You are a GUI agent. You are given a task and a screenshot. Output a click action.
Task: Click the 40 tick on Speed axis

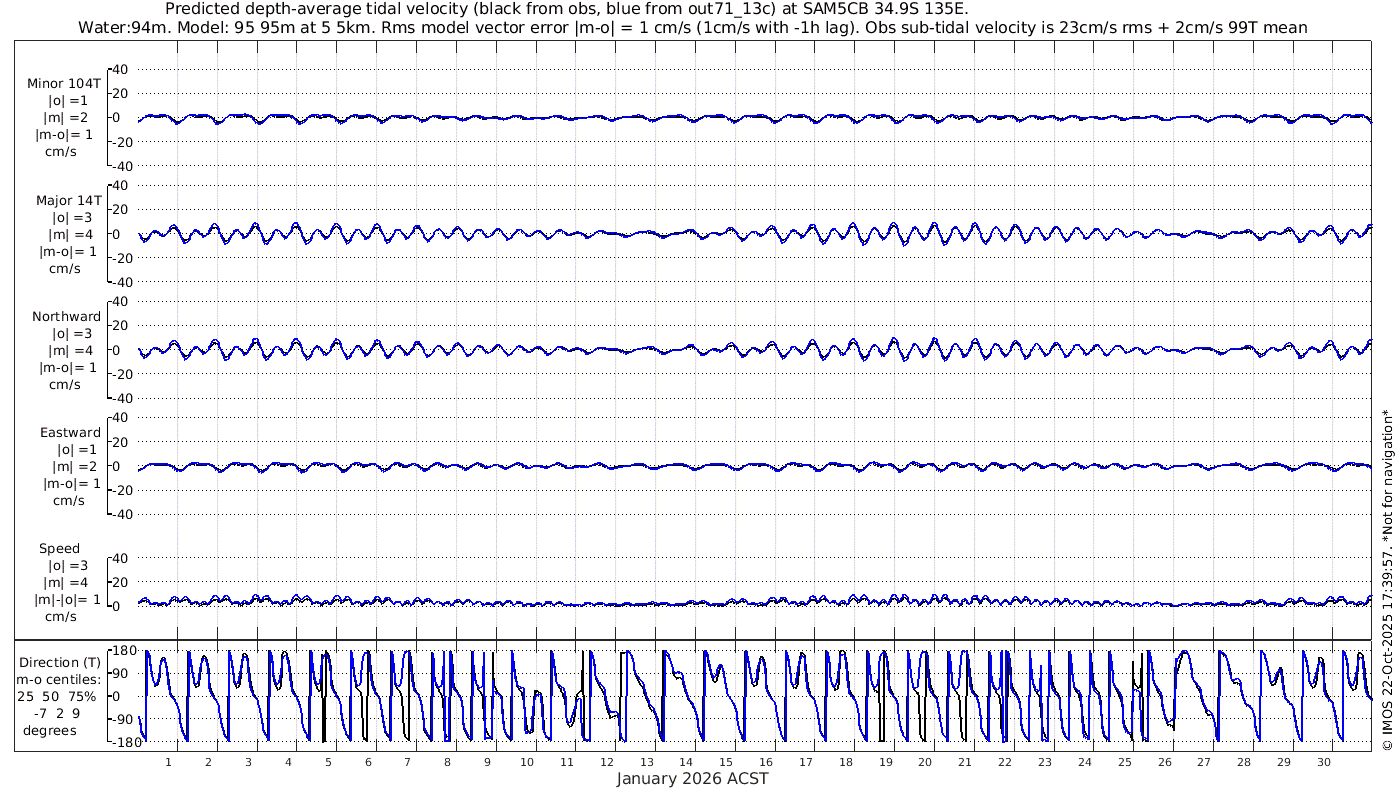coord(120,558)
